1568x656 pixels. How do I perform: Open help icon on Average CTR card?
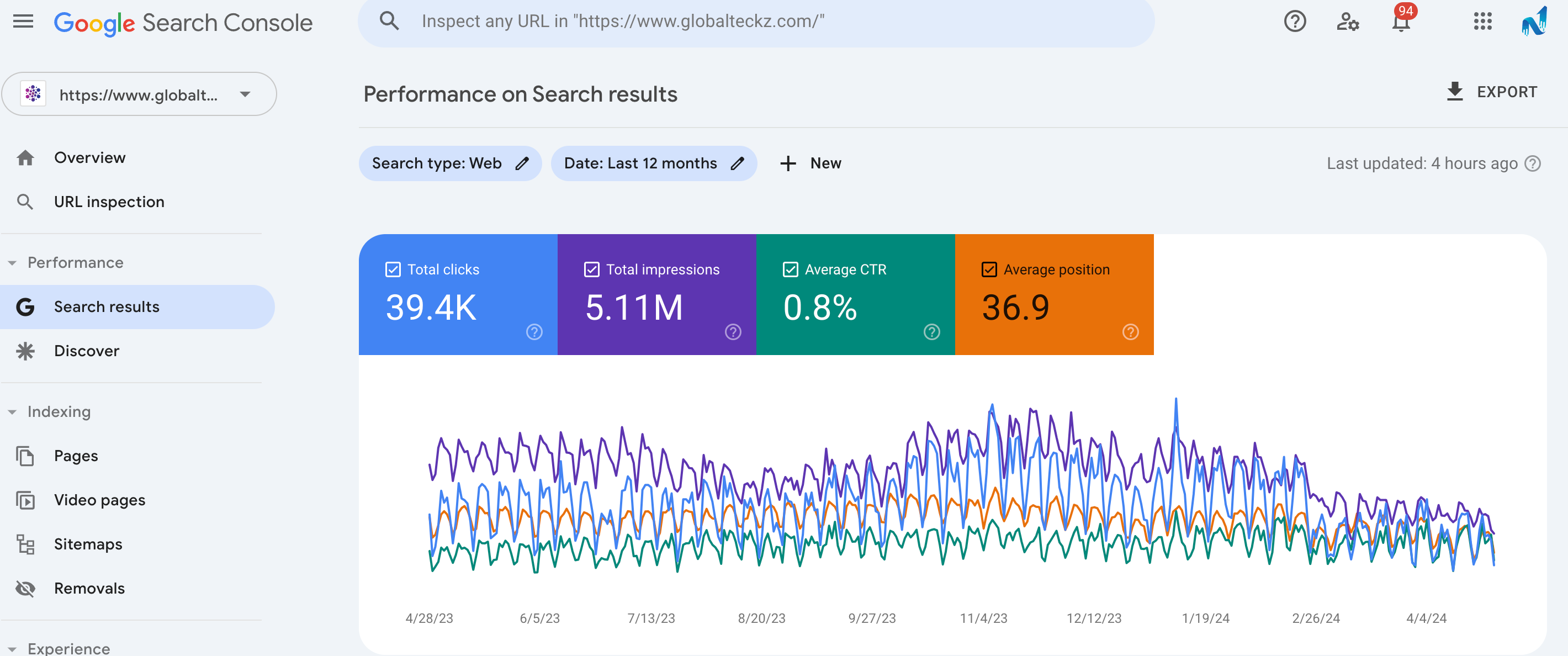pos(931,332)
